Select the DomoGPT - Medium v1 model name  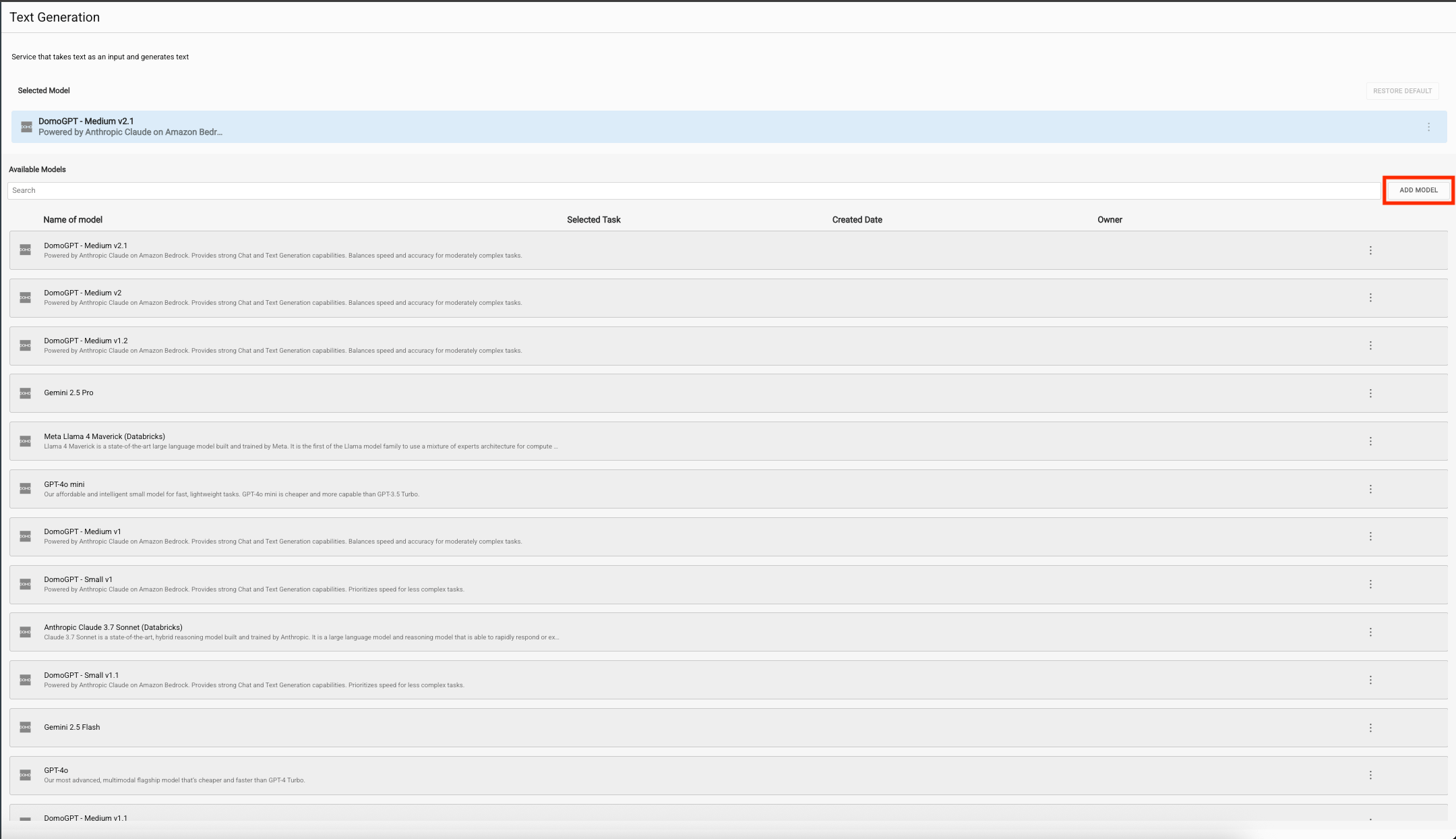pos(83,531)
